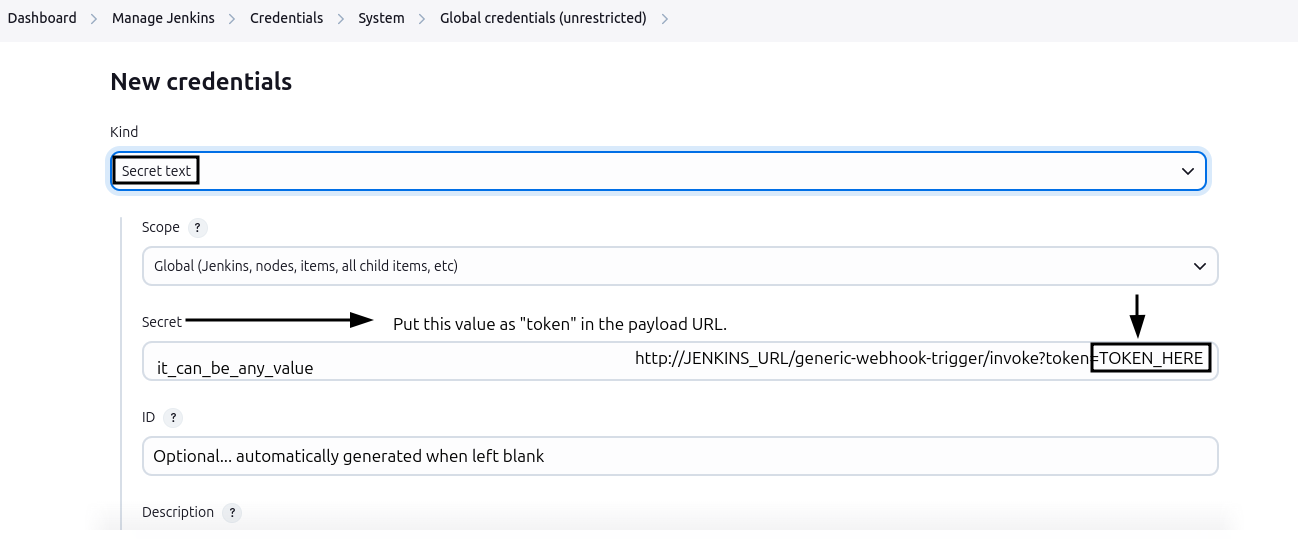
Task: Open the Credentials breadcrumb link
Action: [x=286, y=18]
